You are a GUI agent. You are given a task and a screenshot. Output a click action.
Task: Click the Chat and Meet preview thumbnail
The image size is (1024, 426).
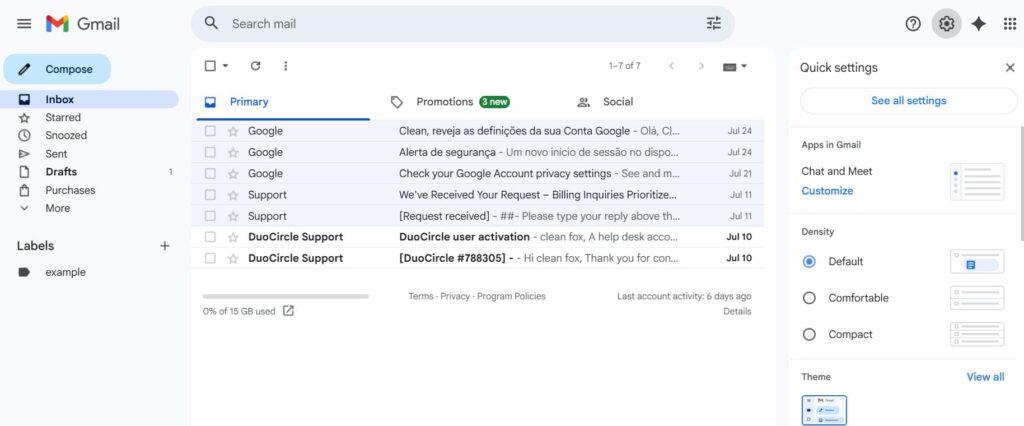977,182
